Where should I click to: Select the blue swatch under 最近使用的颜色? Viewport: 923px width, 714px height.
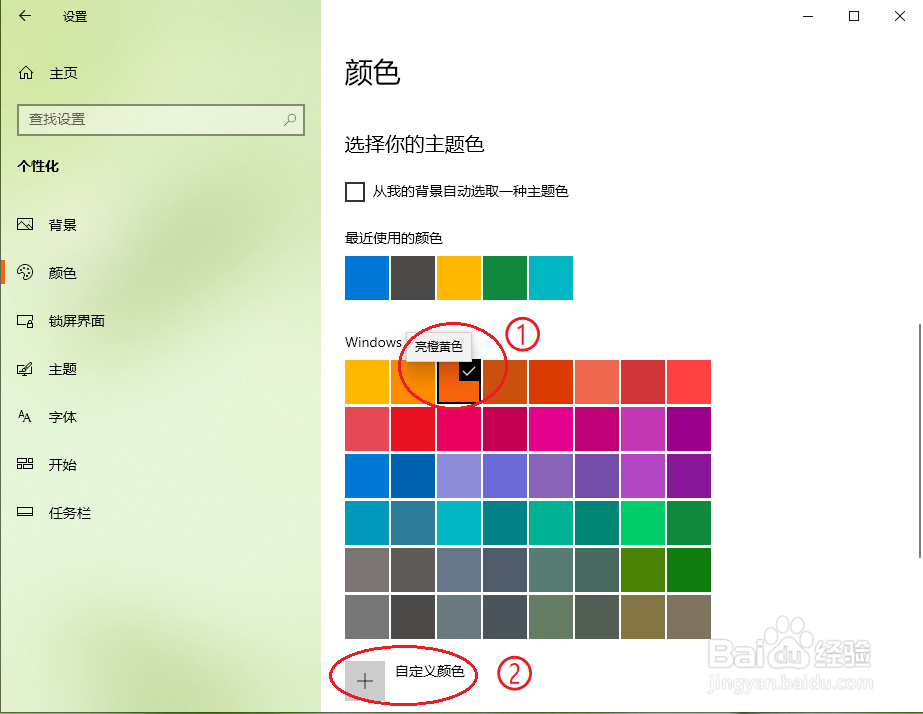point(366,278)
